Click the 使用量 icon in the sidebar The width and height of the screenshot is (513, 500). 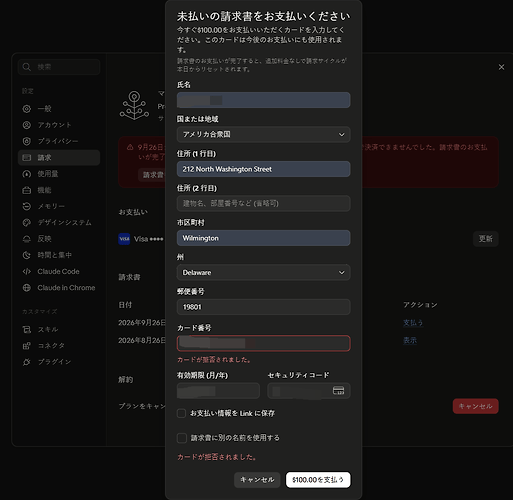click(27, 174)
